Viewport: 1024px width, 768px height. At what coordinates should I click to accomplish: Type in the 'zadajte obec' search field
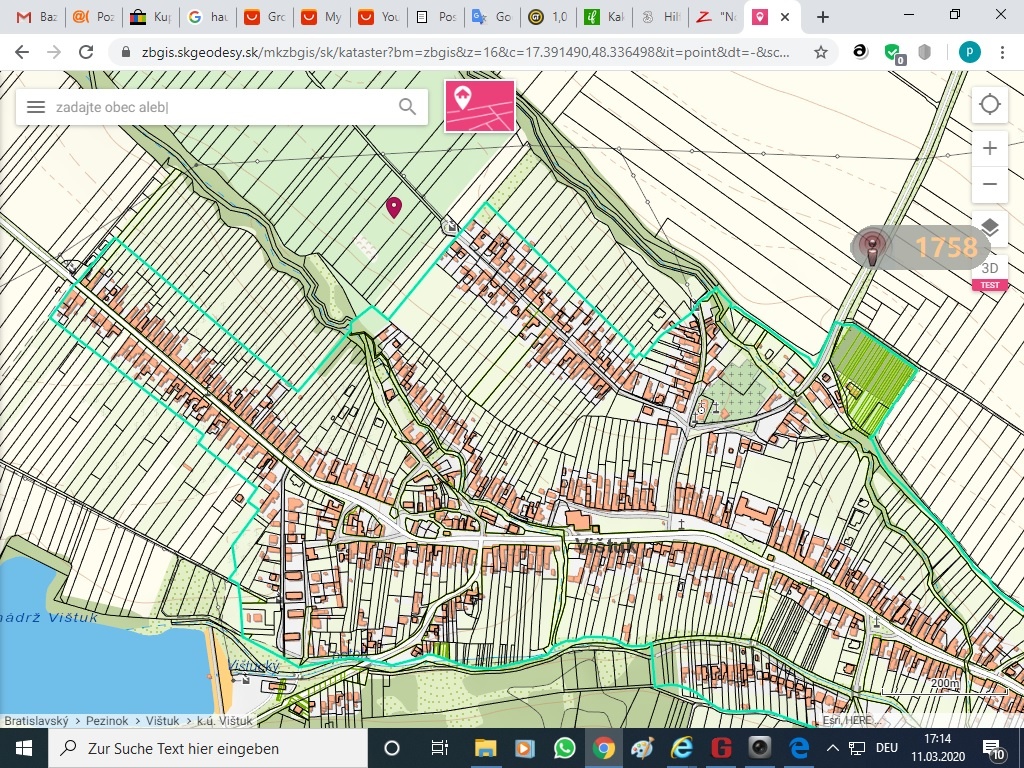[220, 107]
